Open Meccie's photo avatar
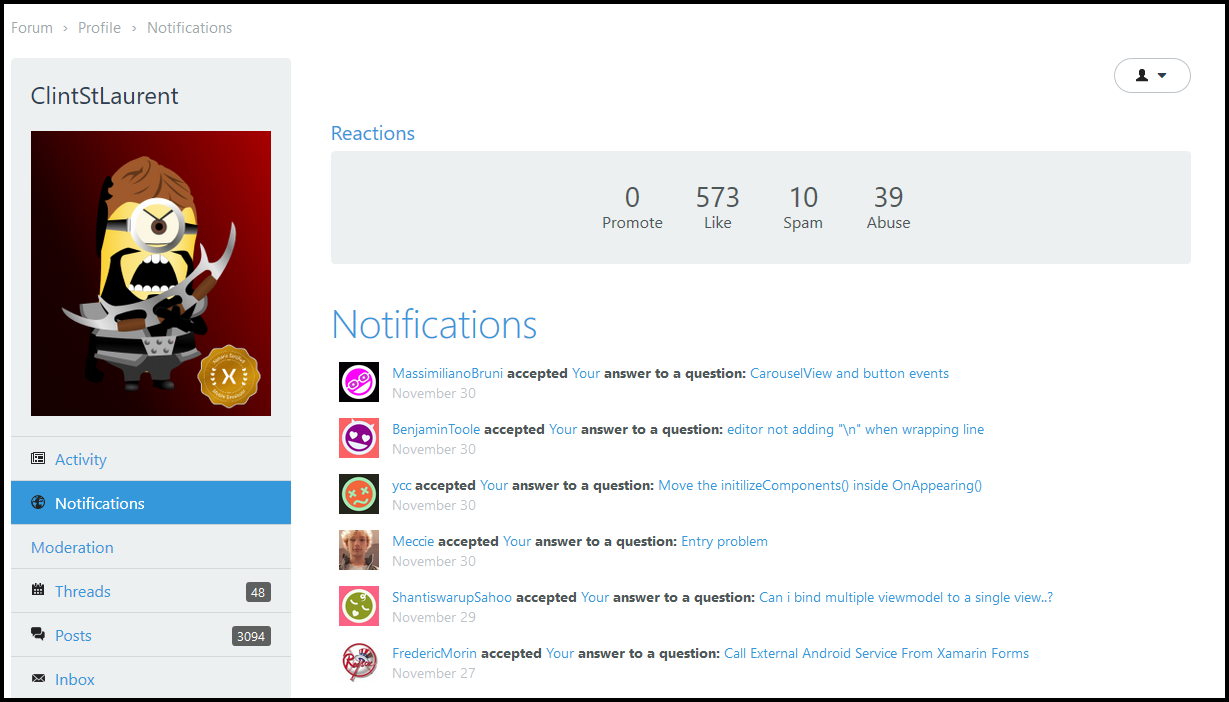Viewport: 1229px width, 702px height. pyautogui.click(x=359, y=550)
